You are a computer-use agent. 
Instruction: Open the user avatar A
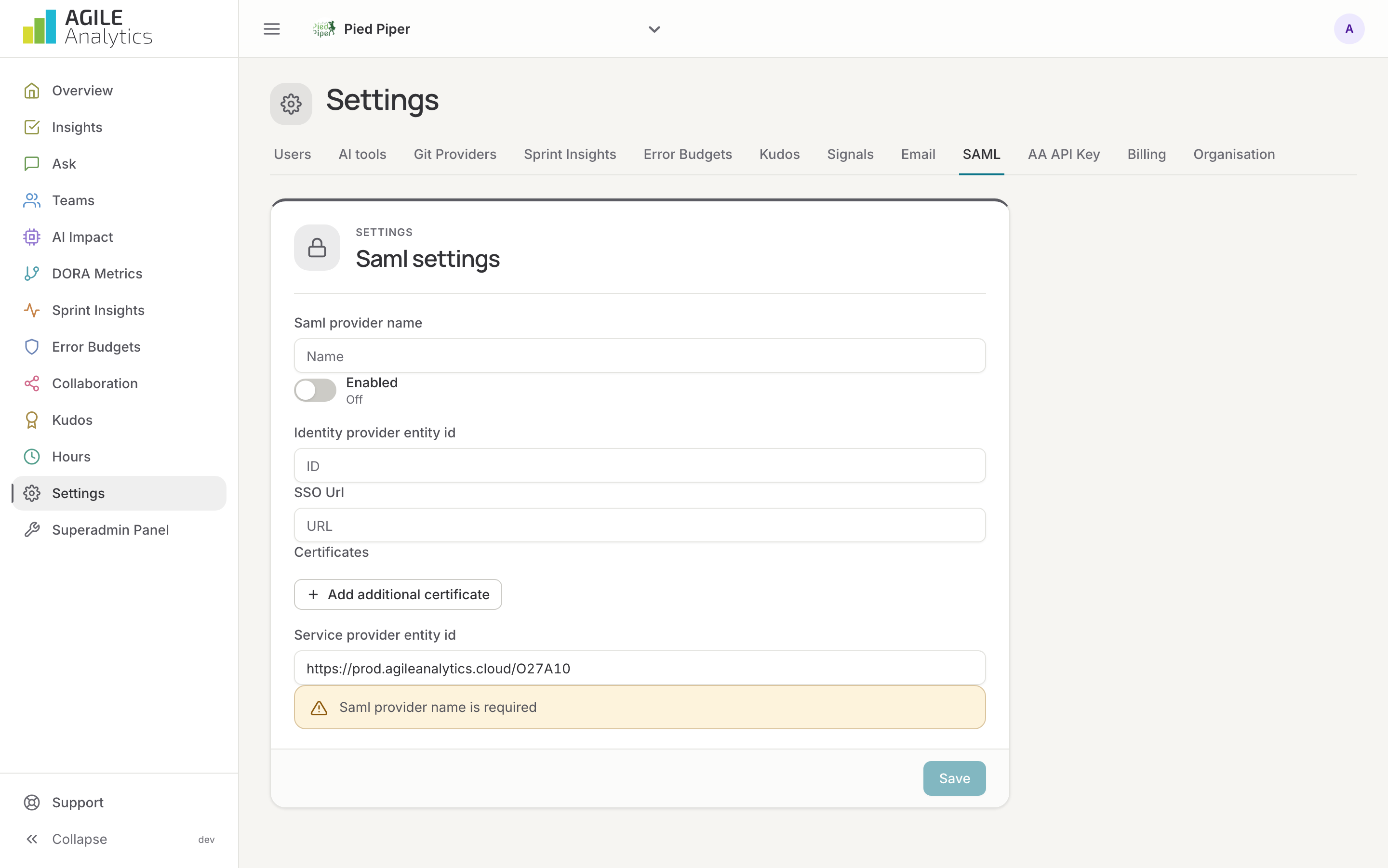(1349, 29)
